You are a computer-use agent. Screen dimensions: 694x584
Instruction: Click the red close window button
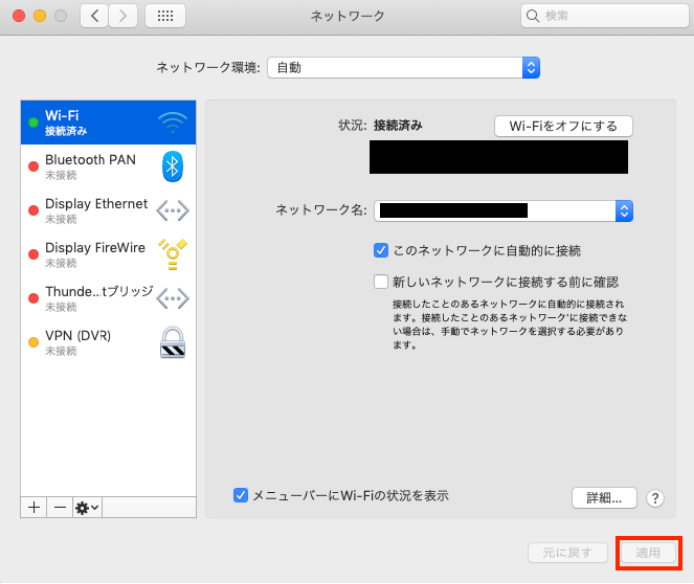coord(19,16)
